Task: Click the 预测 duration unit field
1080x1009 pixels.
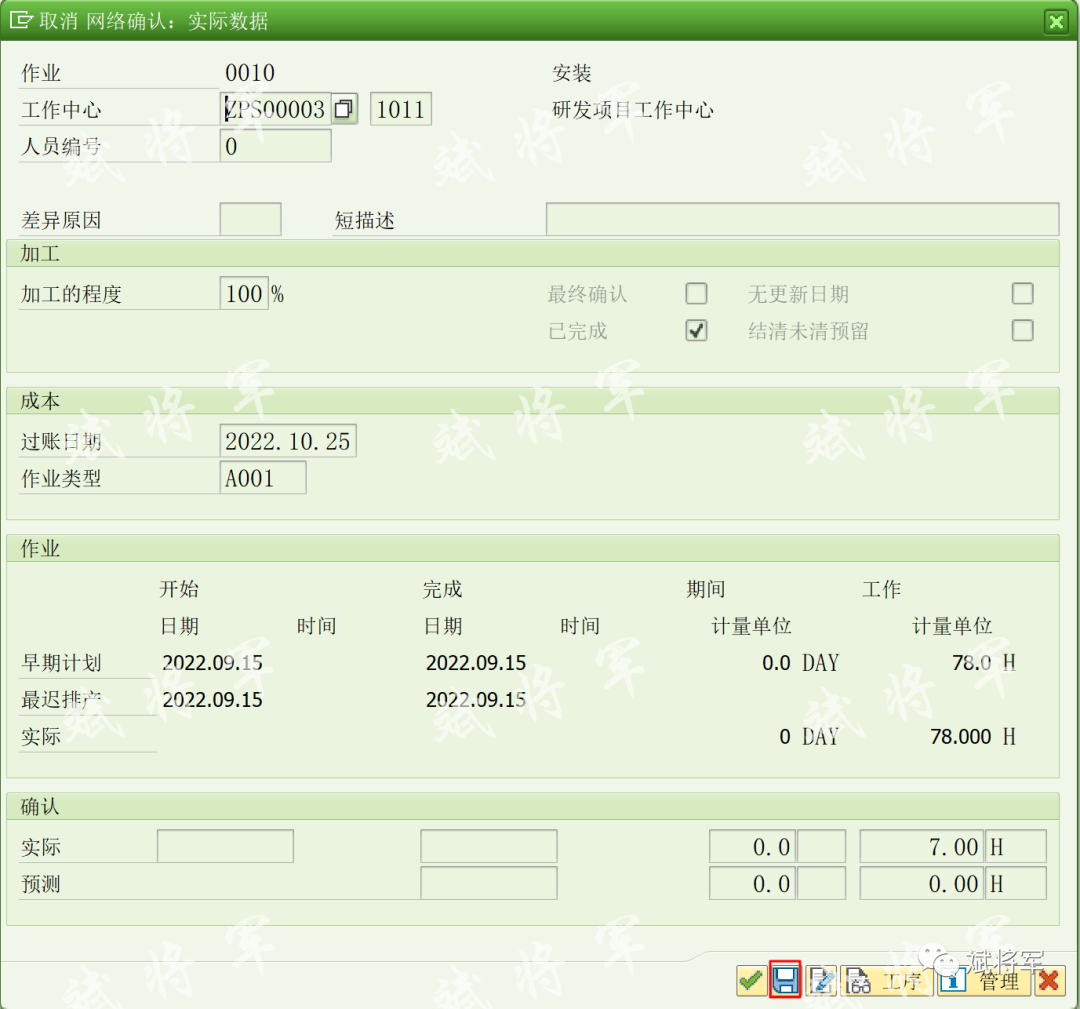Action: pyautogui.click(x=822, y=884)
